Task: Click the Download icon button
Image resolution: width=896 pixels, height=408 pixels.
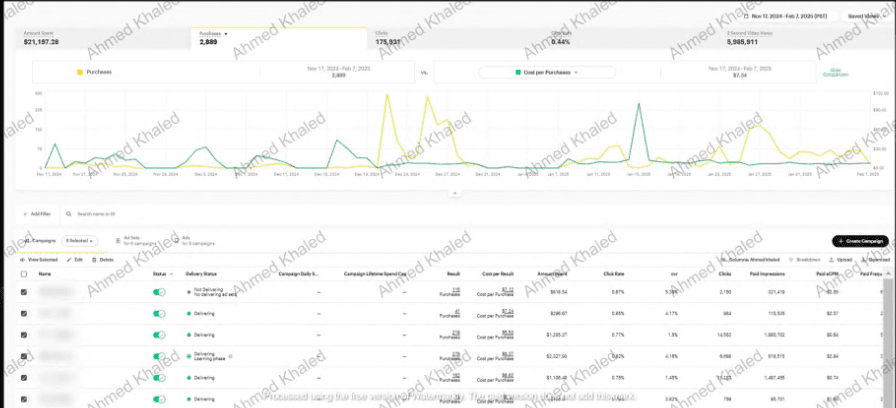Action: click(x=875, y=259)
